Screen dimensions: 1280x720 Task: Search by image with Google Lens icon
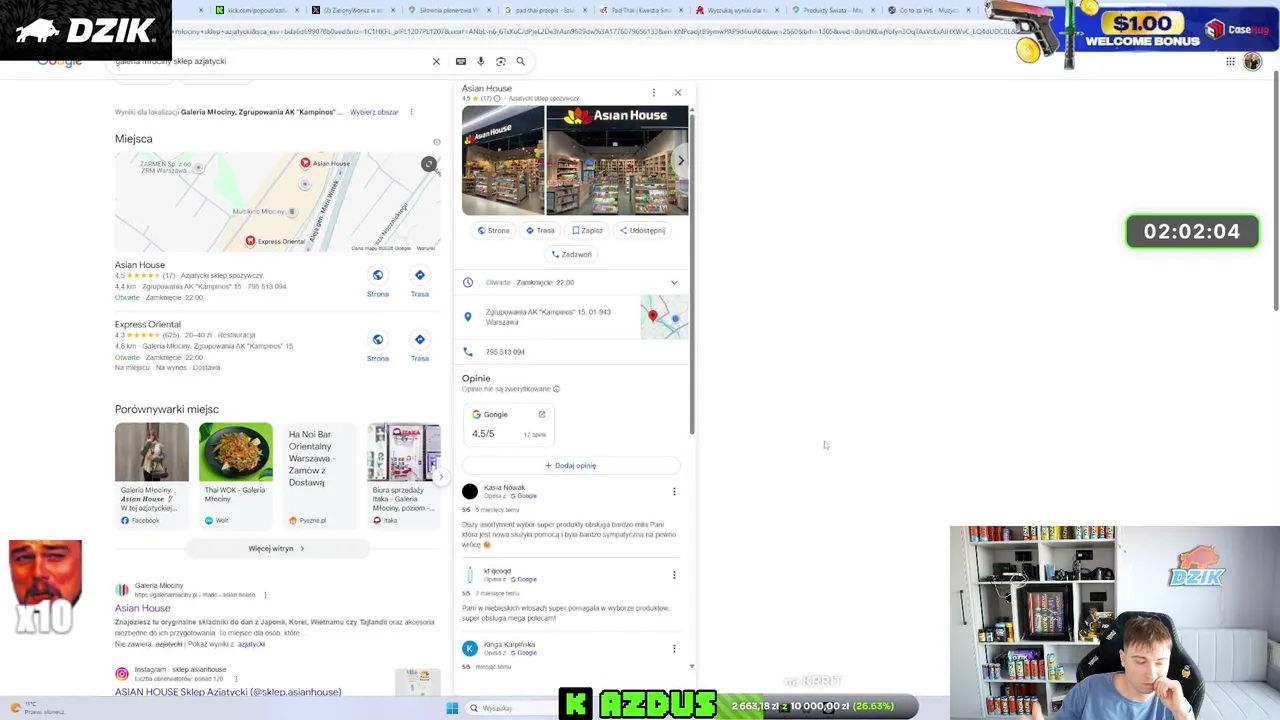click(x=501, y=61)
